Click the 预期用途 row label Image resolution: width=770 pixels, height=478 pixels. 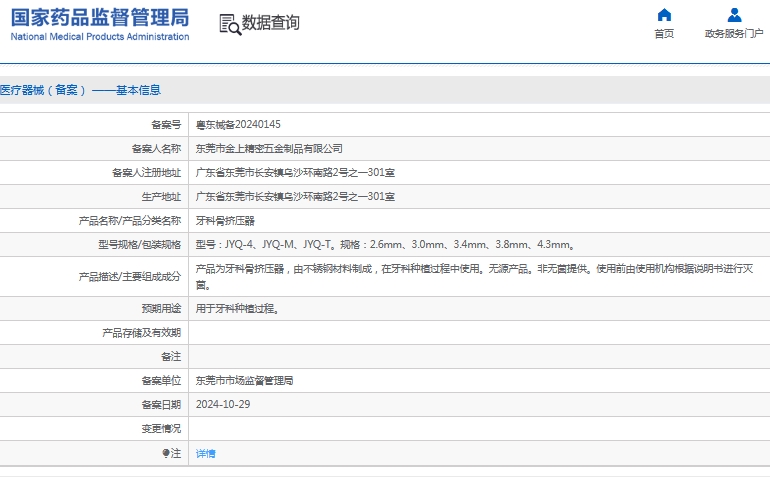coord(161,309)
